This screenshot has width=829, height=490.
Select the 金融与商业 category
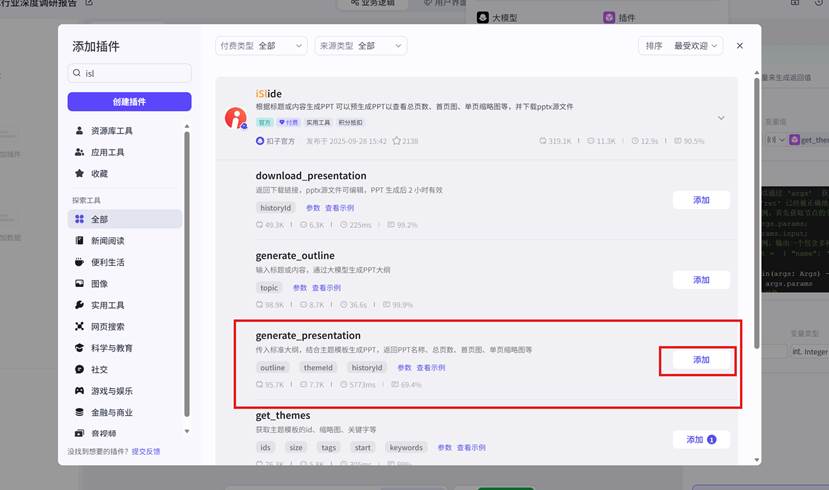125,412
